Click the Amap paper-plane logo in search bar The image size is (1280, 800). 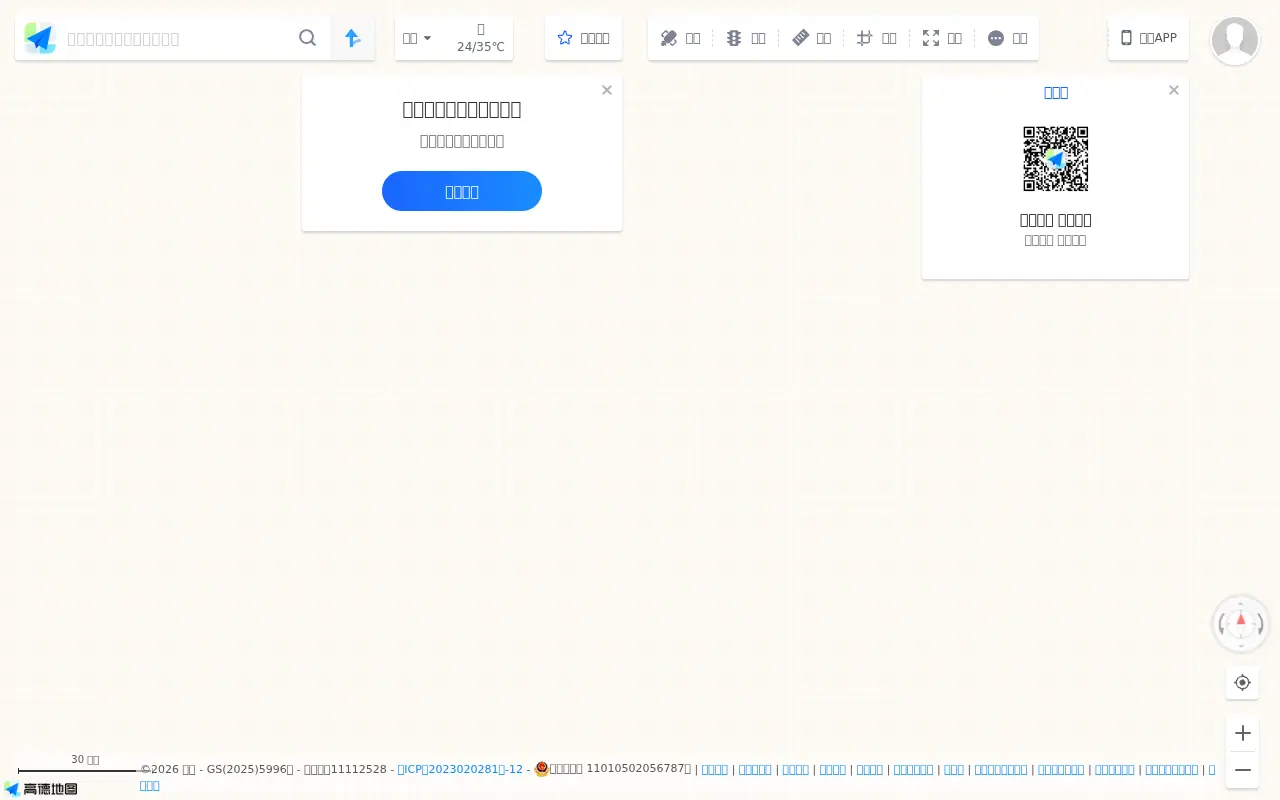click(40, 38)
